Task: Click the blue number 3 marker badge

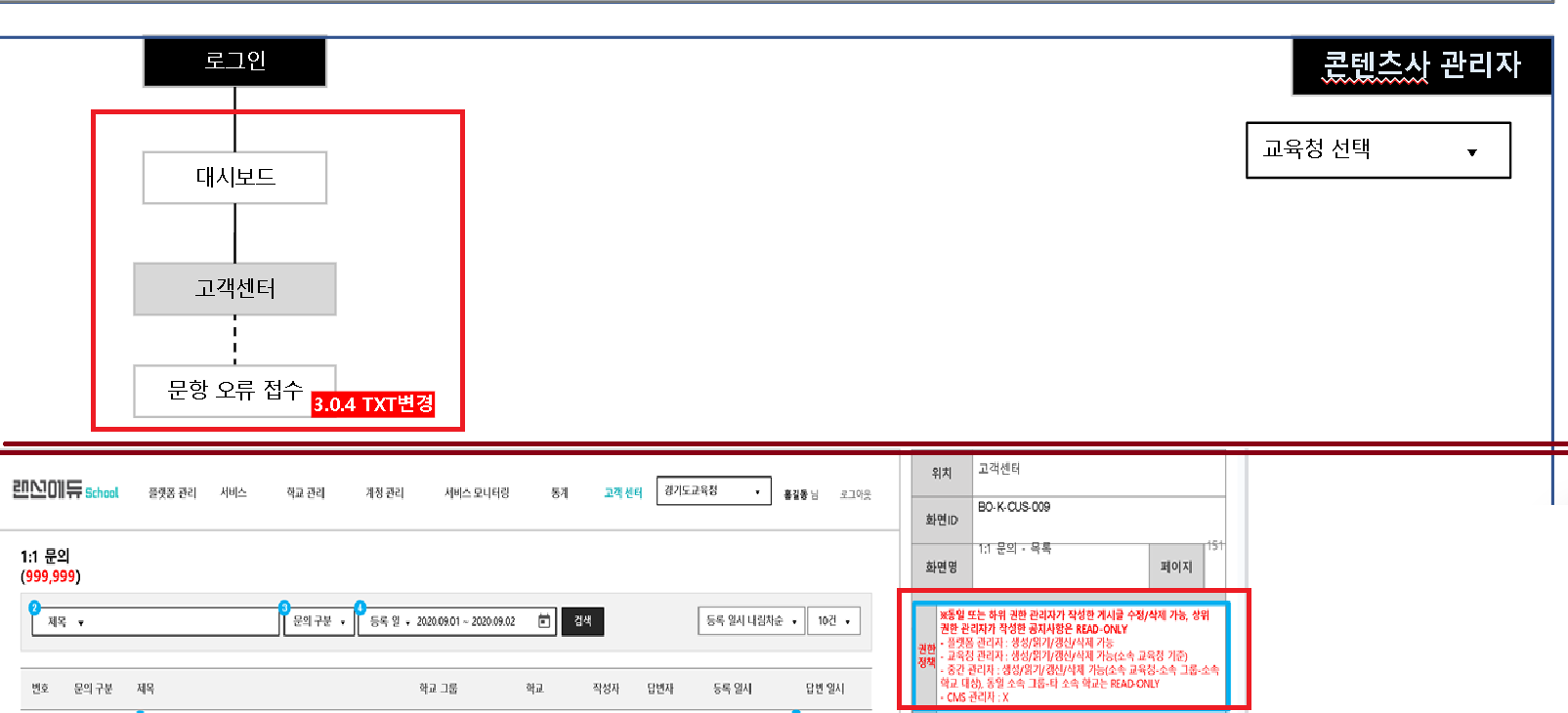Action: pos(284,608)
